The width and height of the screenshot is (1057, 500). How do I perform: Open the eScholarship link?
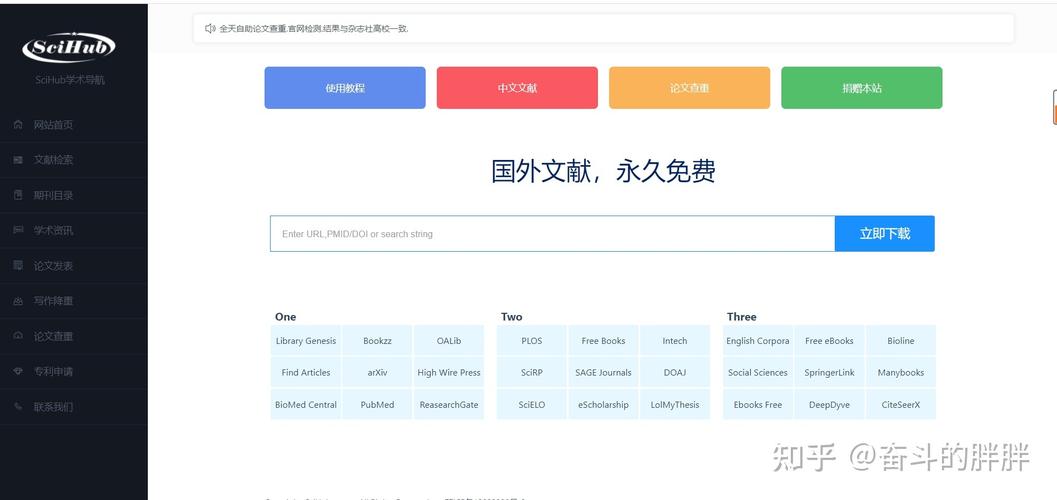(x=603, y=404)
